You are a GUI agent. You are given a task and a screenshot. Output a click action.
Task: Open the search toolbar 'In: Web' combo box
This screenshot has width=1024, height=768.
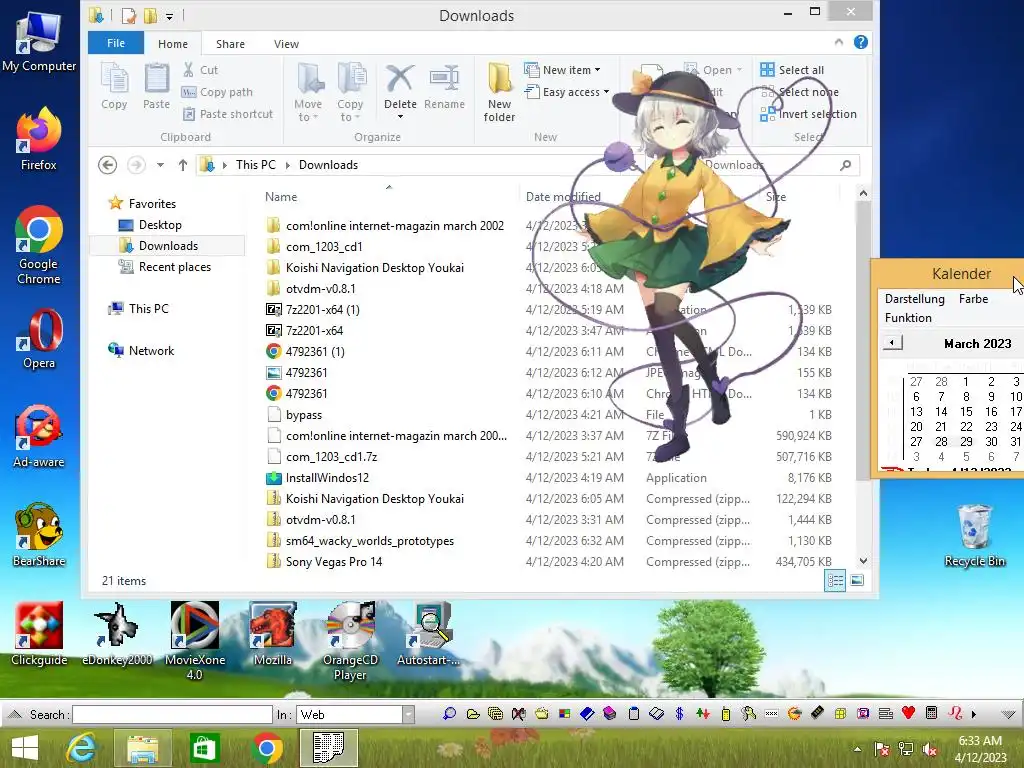[356, 714]
